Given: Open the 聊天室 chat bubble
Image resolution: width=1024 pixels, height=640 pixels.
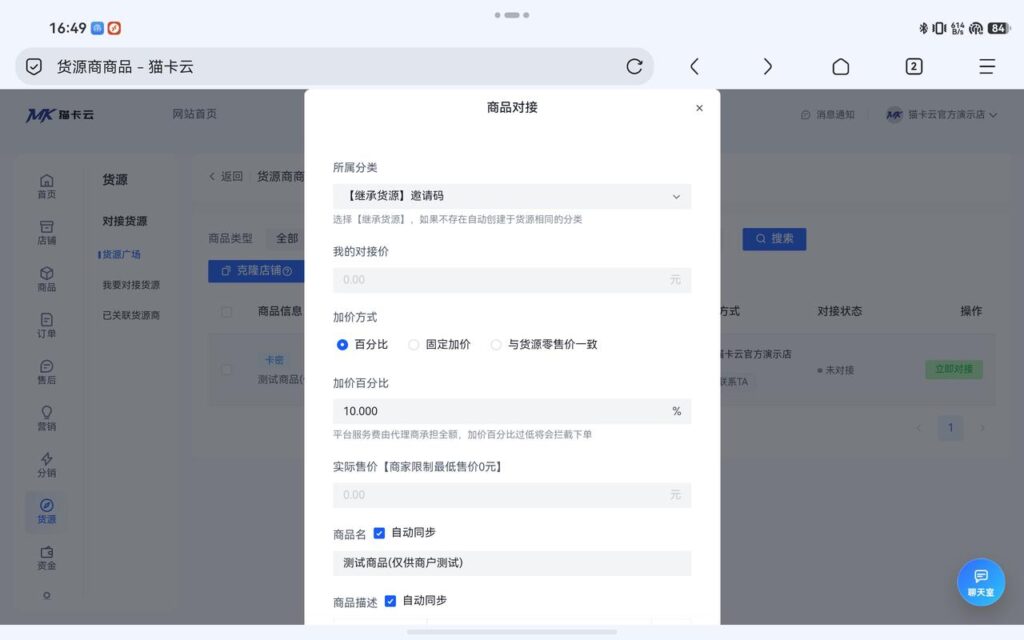Looking at the screenshot, I should [980, 582].
